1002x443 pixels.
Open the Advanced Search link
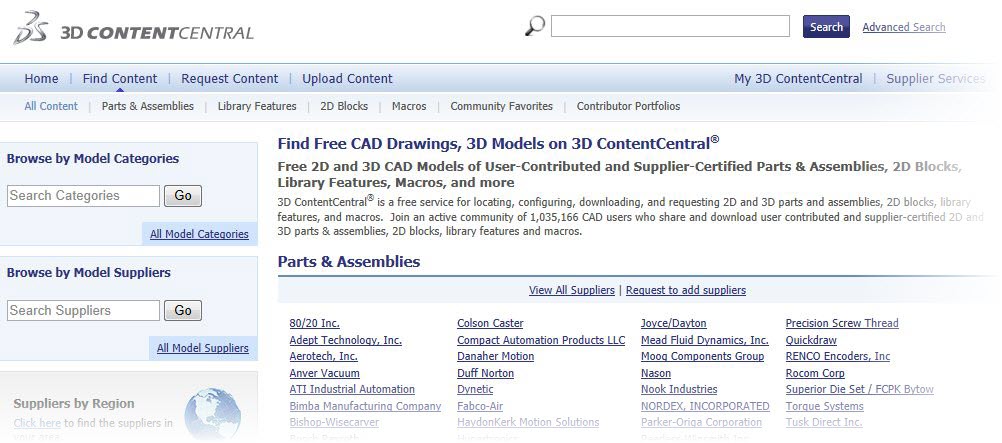coord(903,27)
